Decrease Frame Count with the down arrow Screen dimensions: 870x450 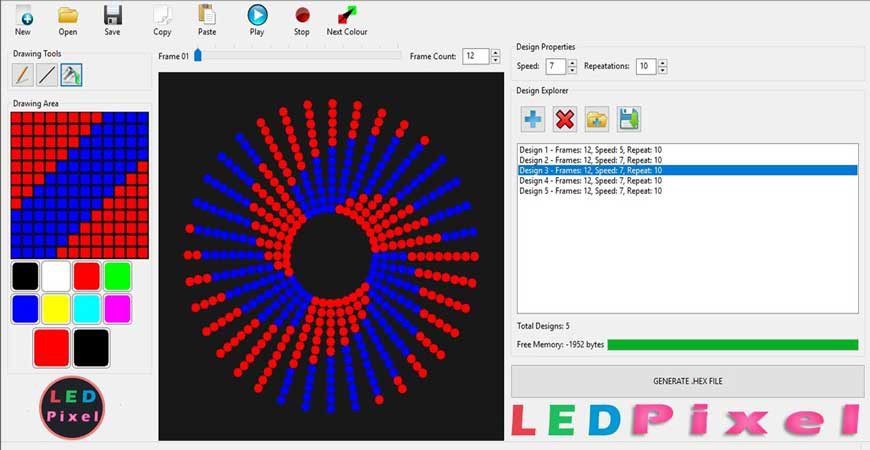tap(495, 60)
